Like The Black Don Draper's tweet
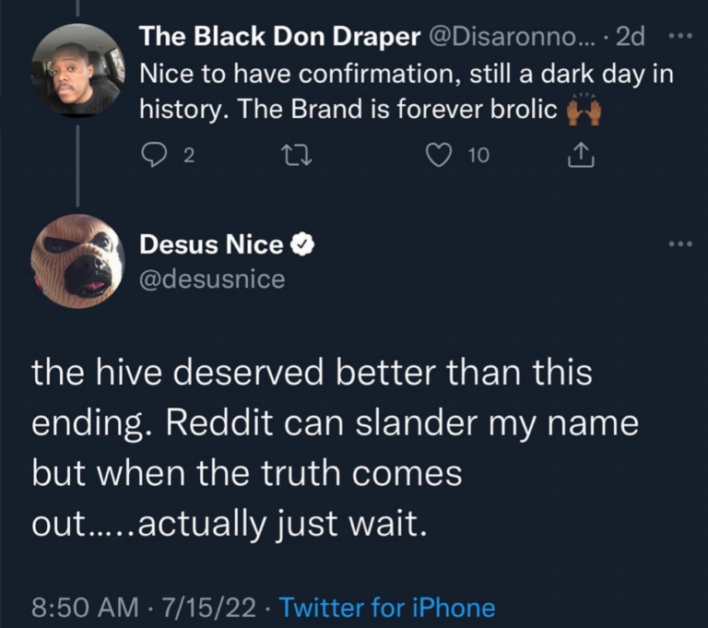 439,155
